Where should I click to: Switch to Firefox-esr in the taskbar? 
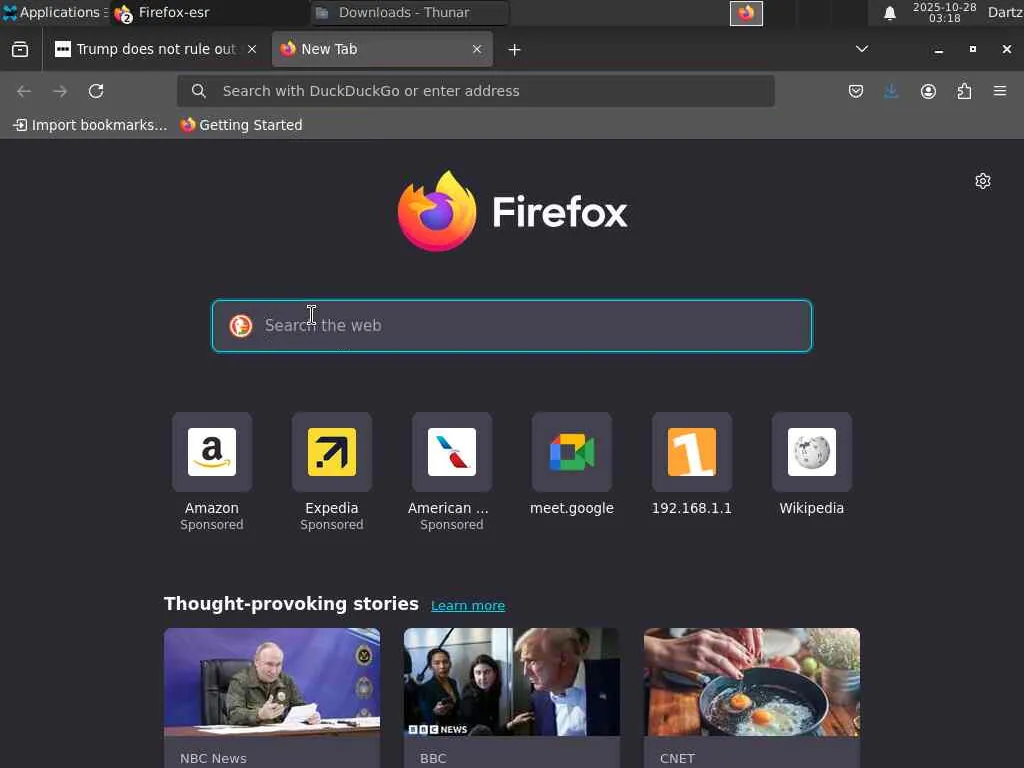209,13
